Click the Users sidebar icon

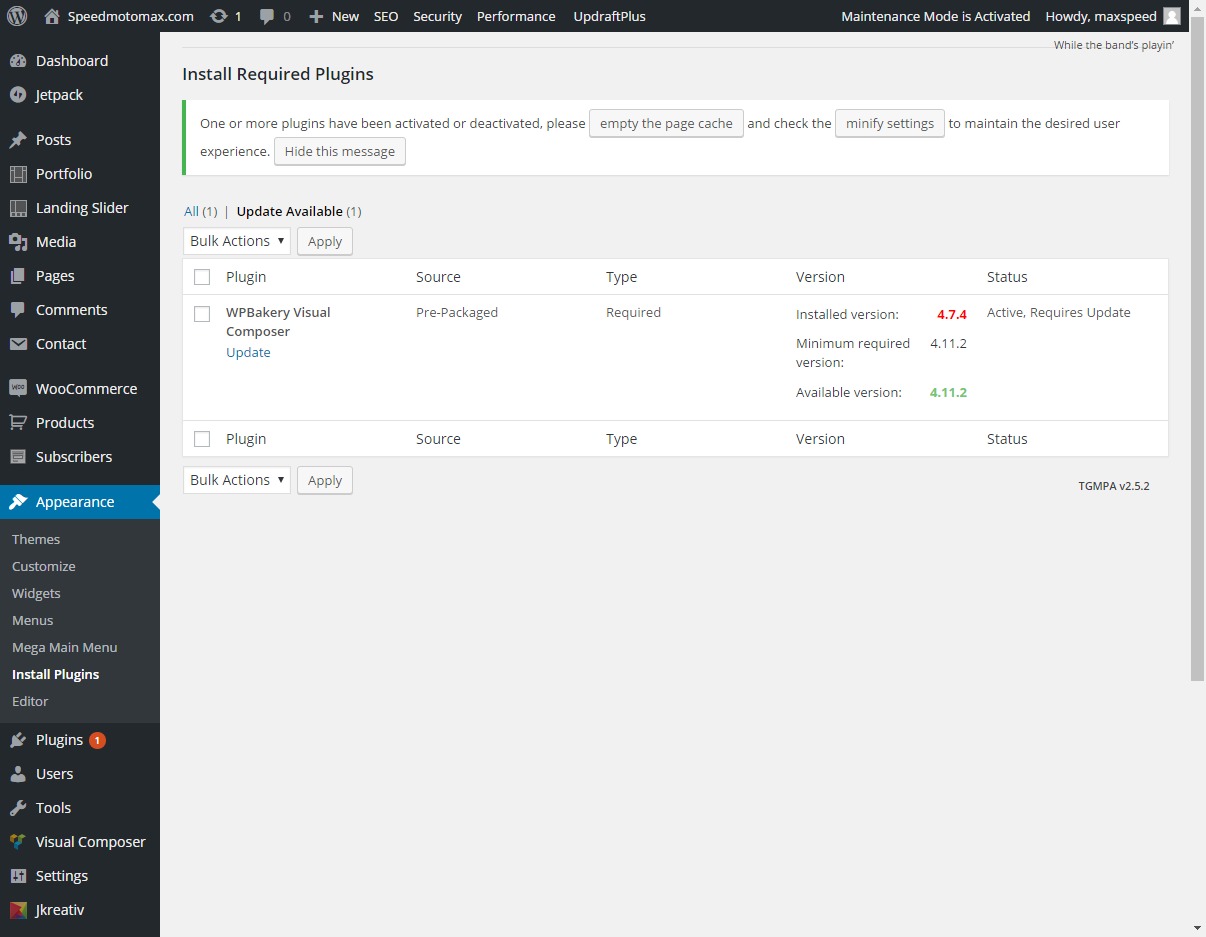tap(18, 774)
